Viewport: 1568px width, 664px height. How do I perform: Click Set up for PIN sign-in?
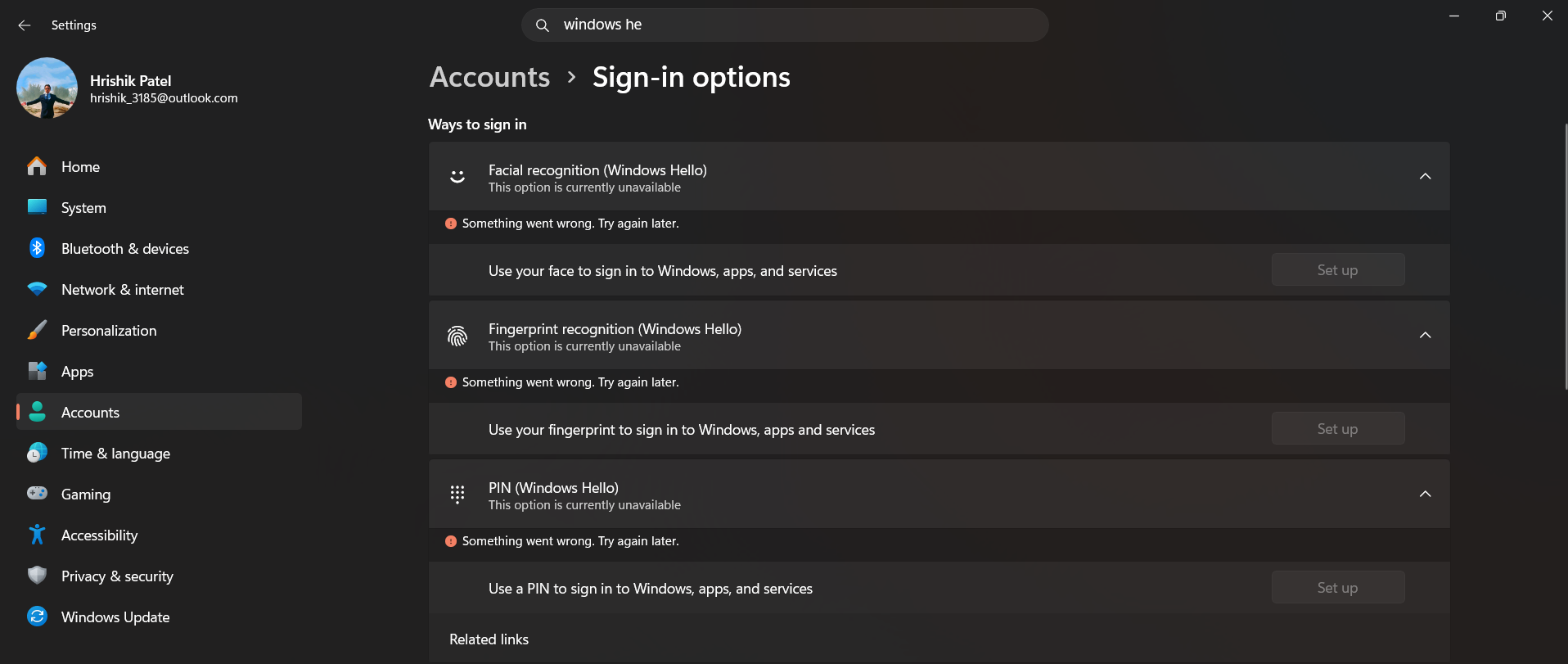1337,588
